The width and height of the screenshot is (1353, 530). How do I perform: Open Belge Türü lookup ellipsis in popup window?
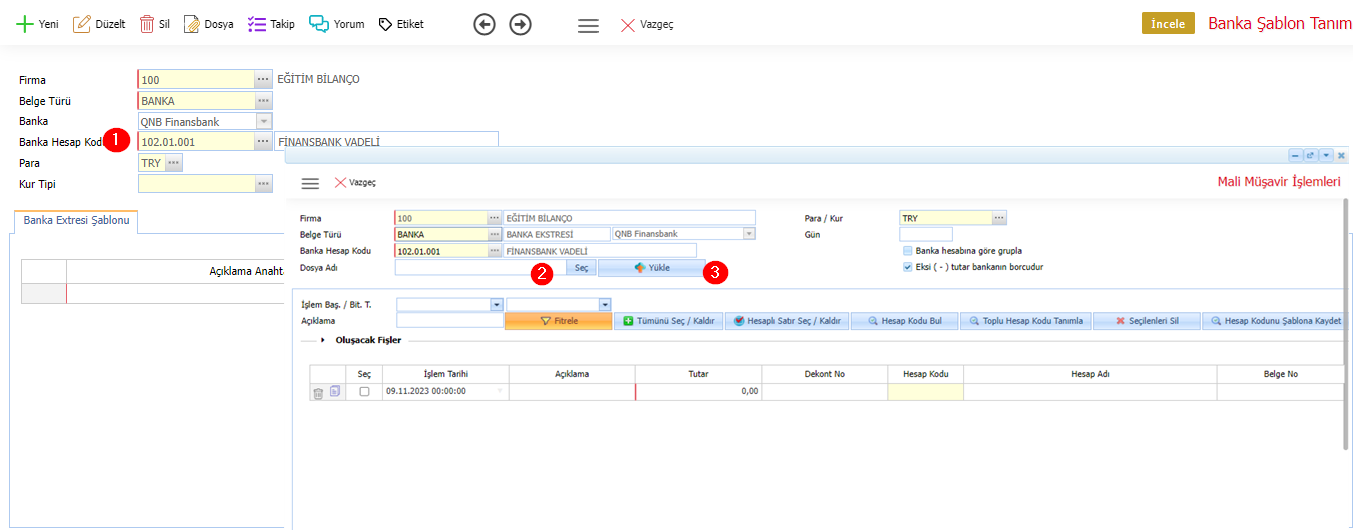(x=494, y=234)
